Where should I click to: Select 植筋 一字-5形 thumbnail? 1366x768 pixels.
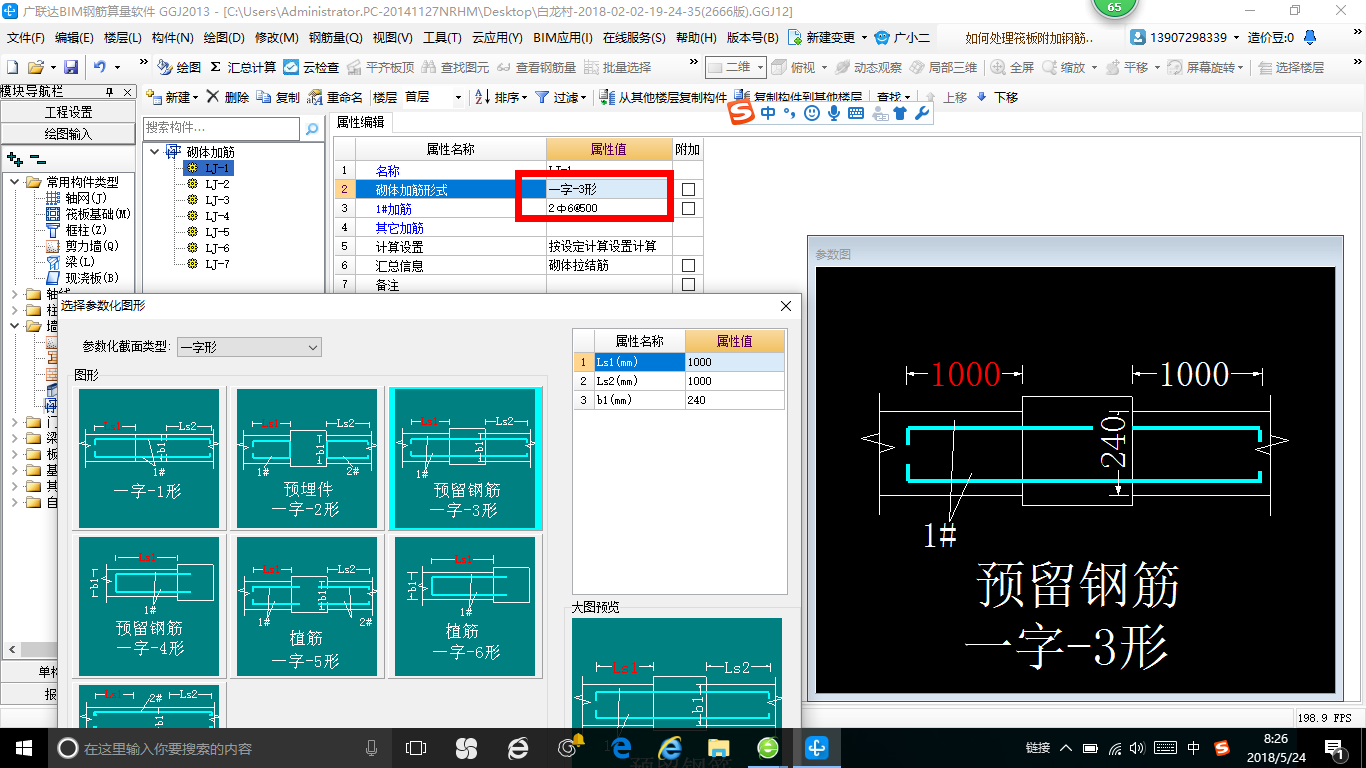pos(306,608)
